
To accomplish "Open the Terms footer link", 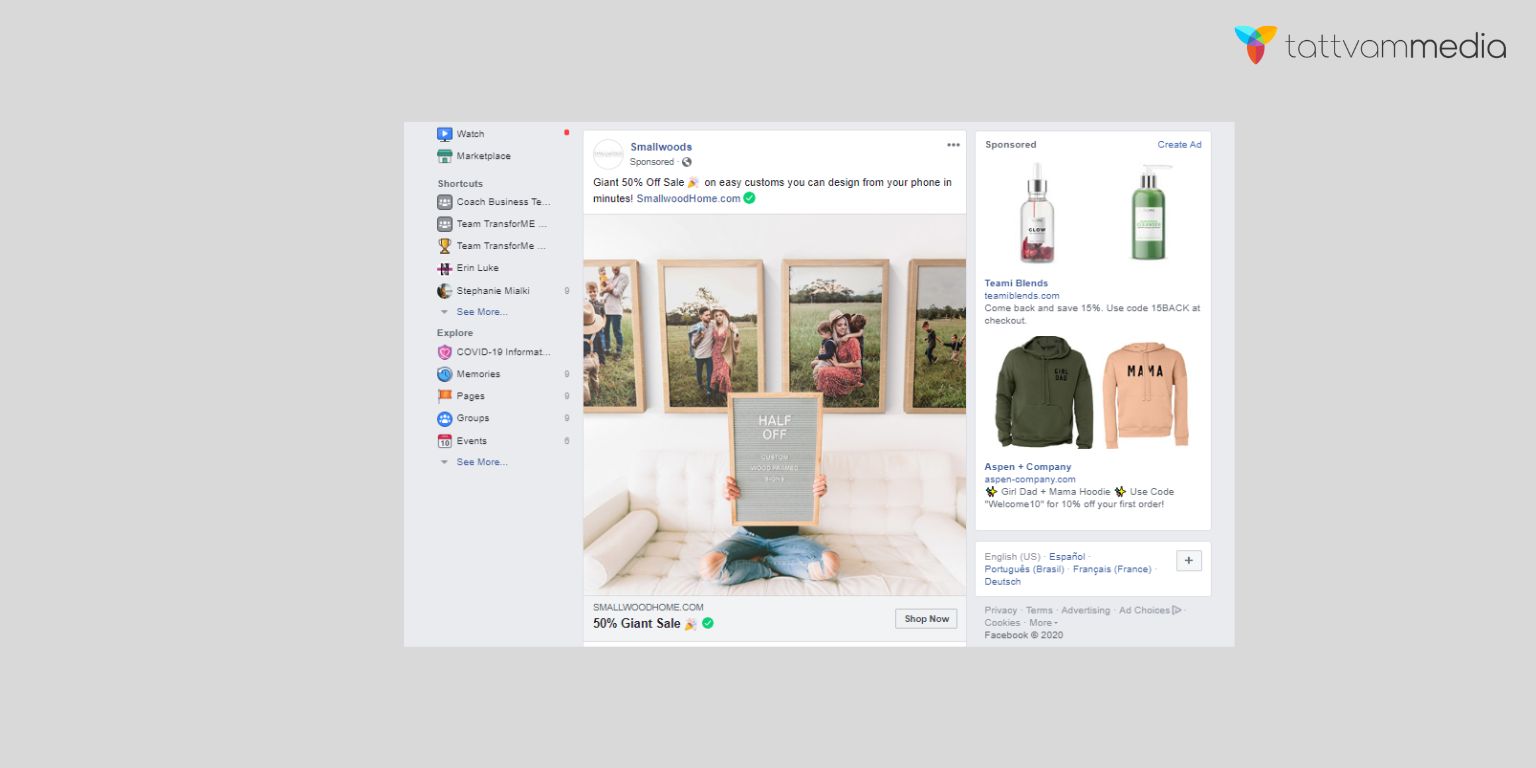I will 1039,610.
